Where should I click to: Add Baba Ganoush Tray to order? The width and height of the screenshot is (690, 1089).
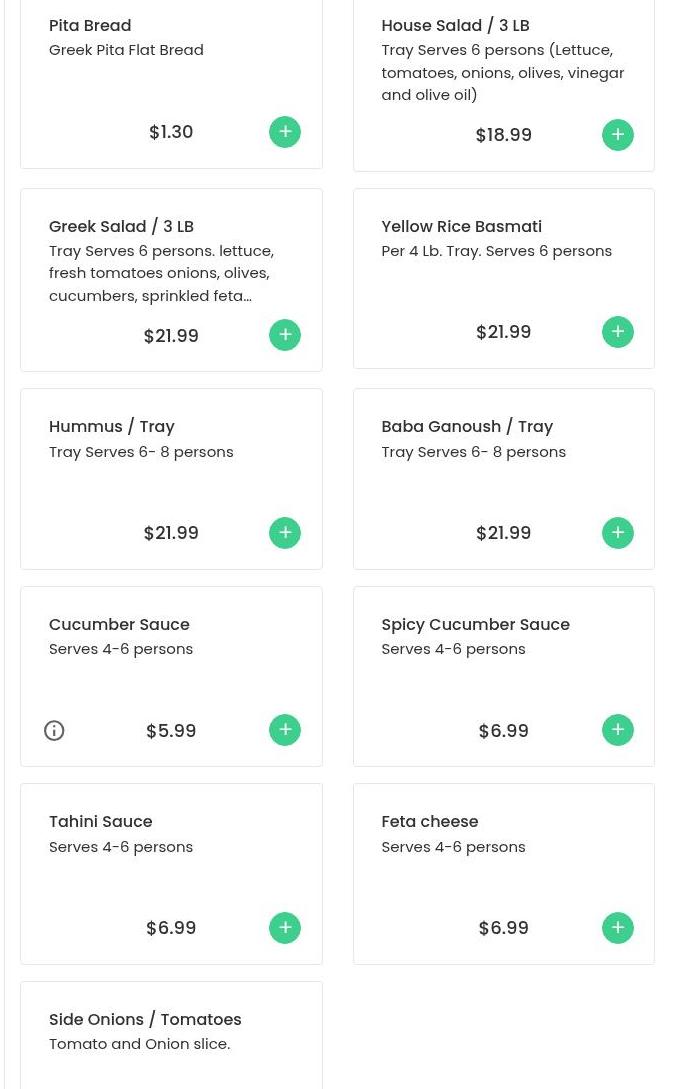coord(618,533)
